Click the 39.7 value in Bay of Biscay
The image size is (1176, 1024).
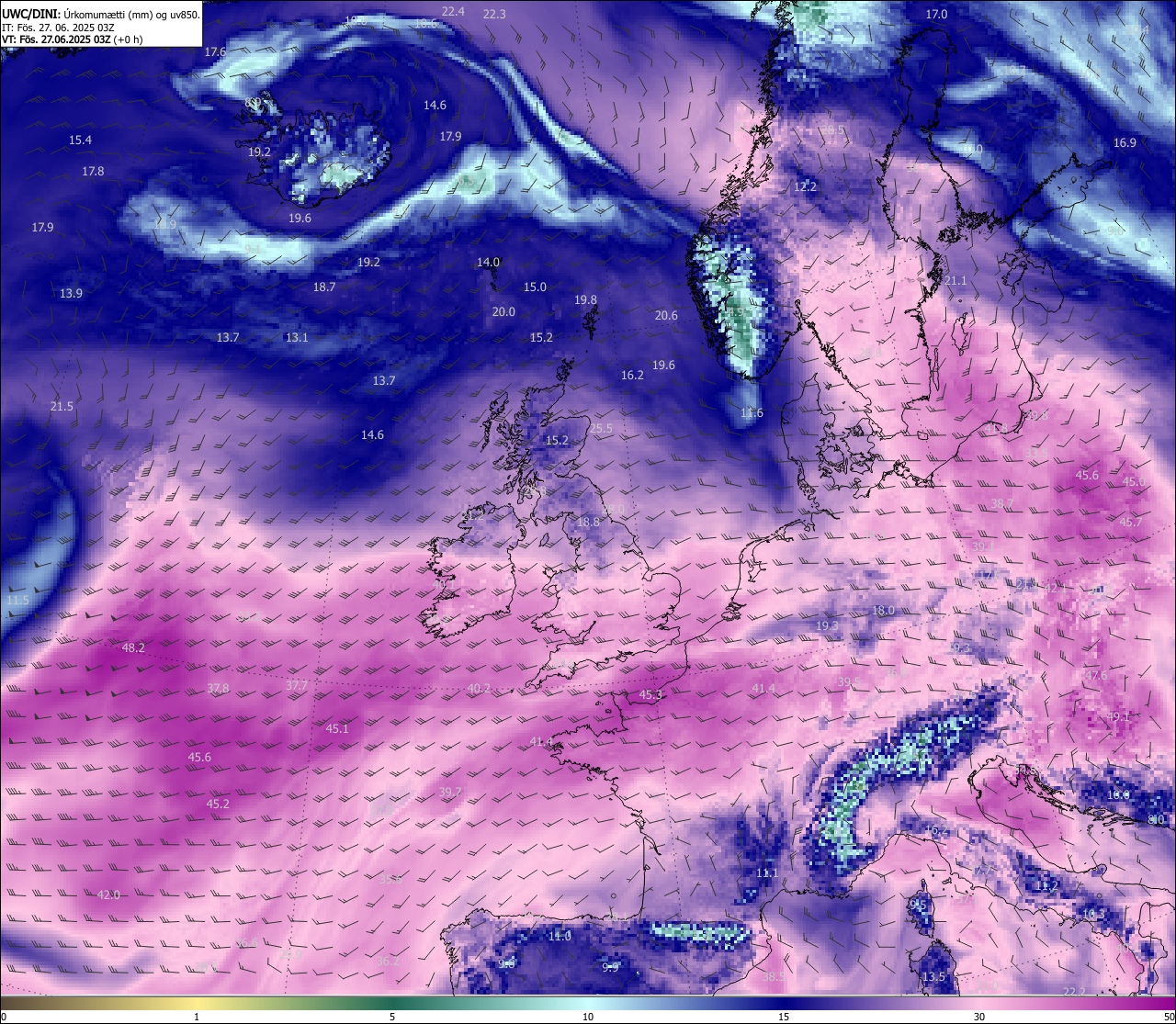[450, 793]
